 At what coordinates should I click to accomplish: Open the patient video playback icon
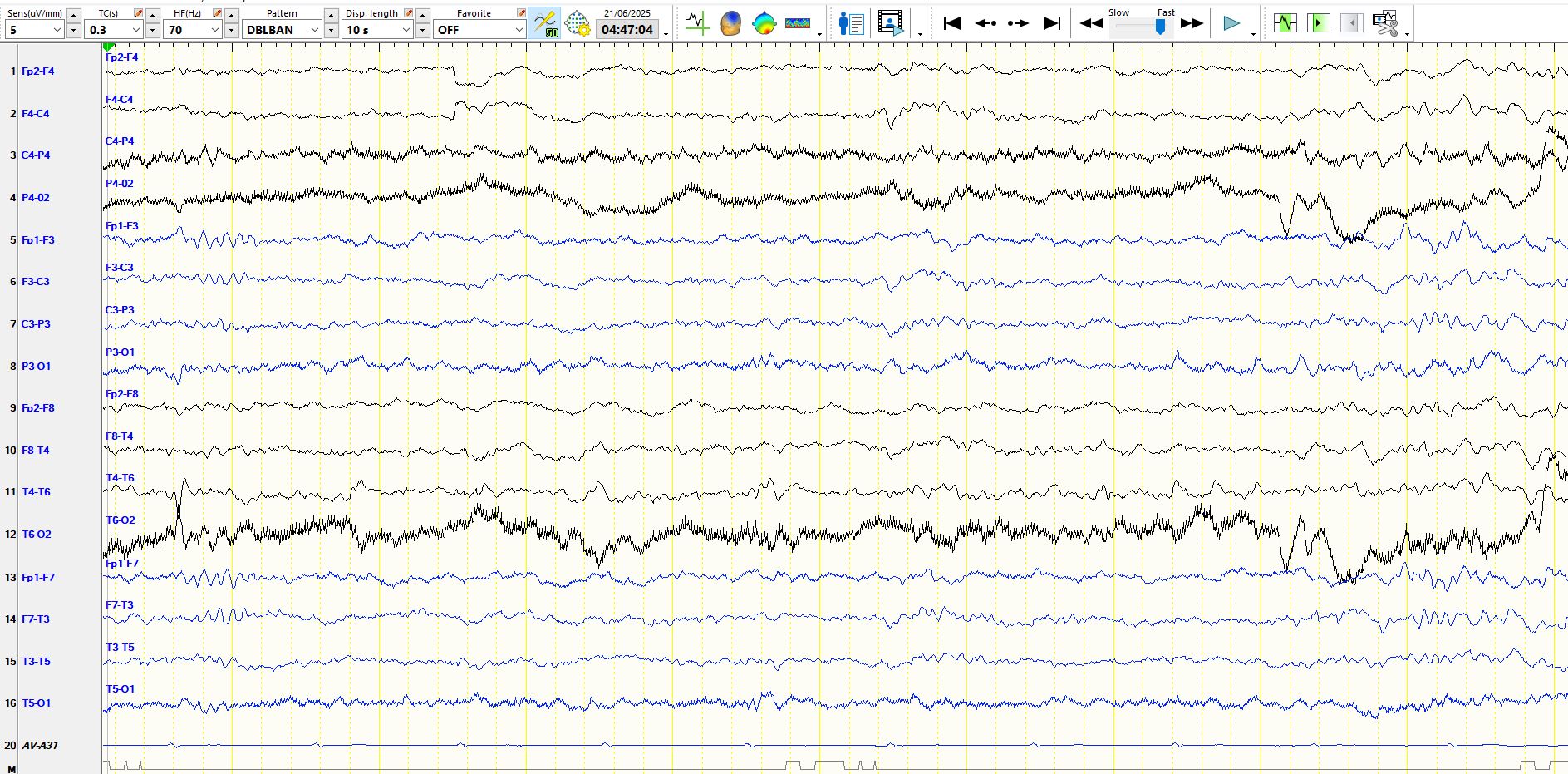[891, 23]
